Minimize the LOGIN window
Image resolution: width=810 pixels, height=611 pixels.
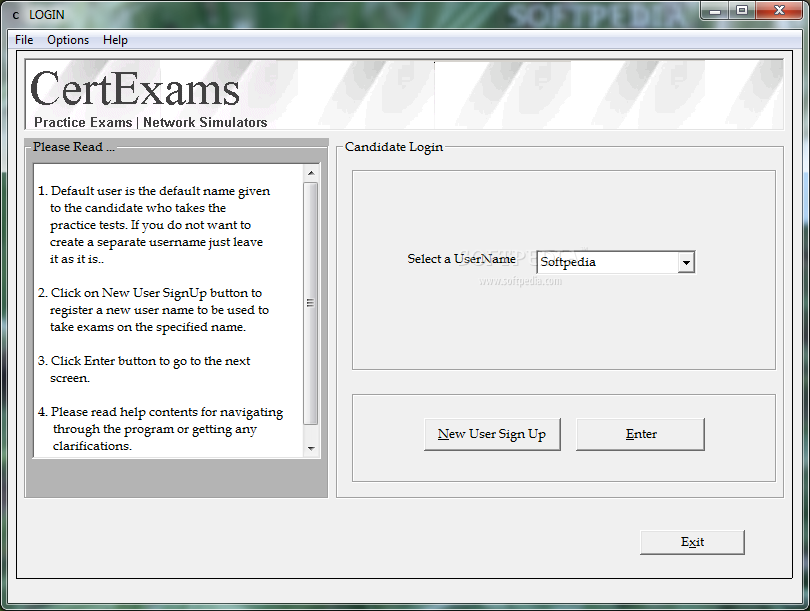[715, 11]
